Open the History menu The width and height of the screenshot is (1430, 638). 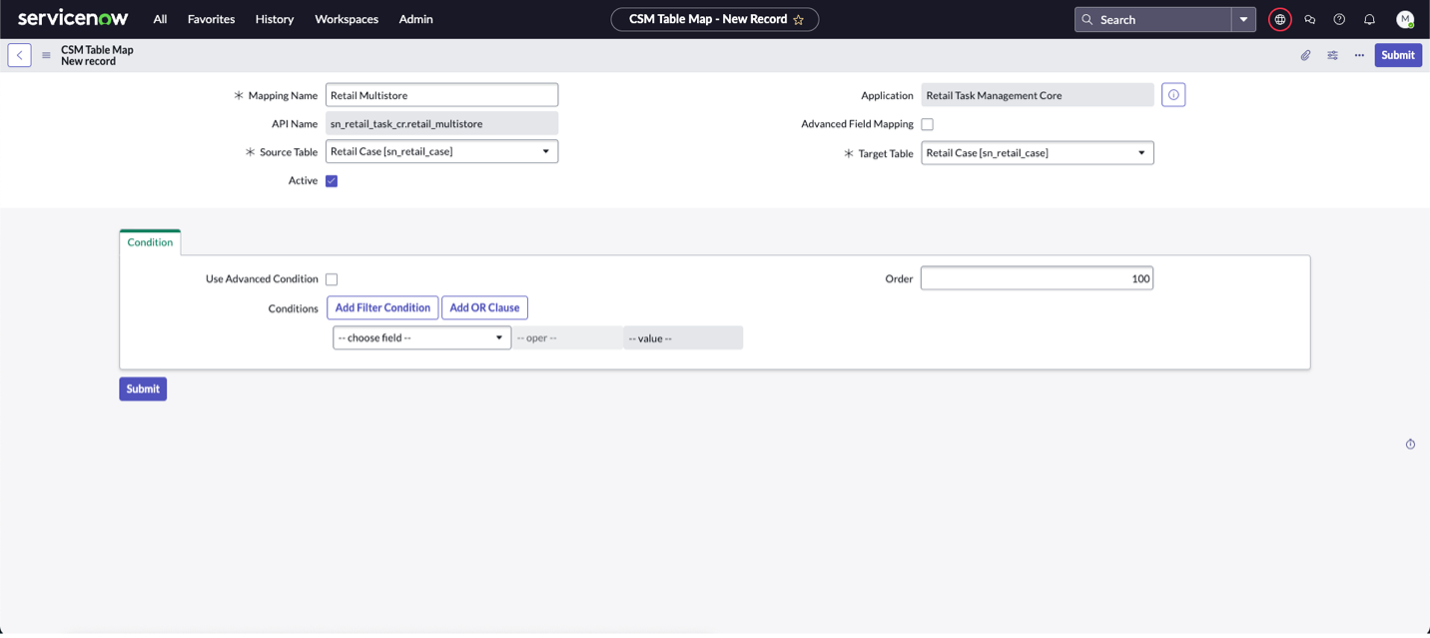(274, 19)
